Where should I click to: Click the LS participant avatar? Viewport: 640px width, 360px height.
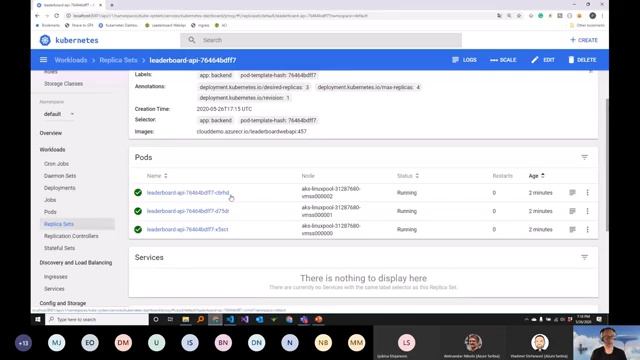406,342
